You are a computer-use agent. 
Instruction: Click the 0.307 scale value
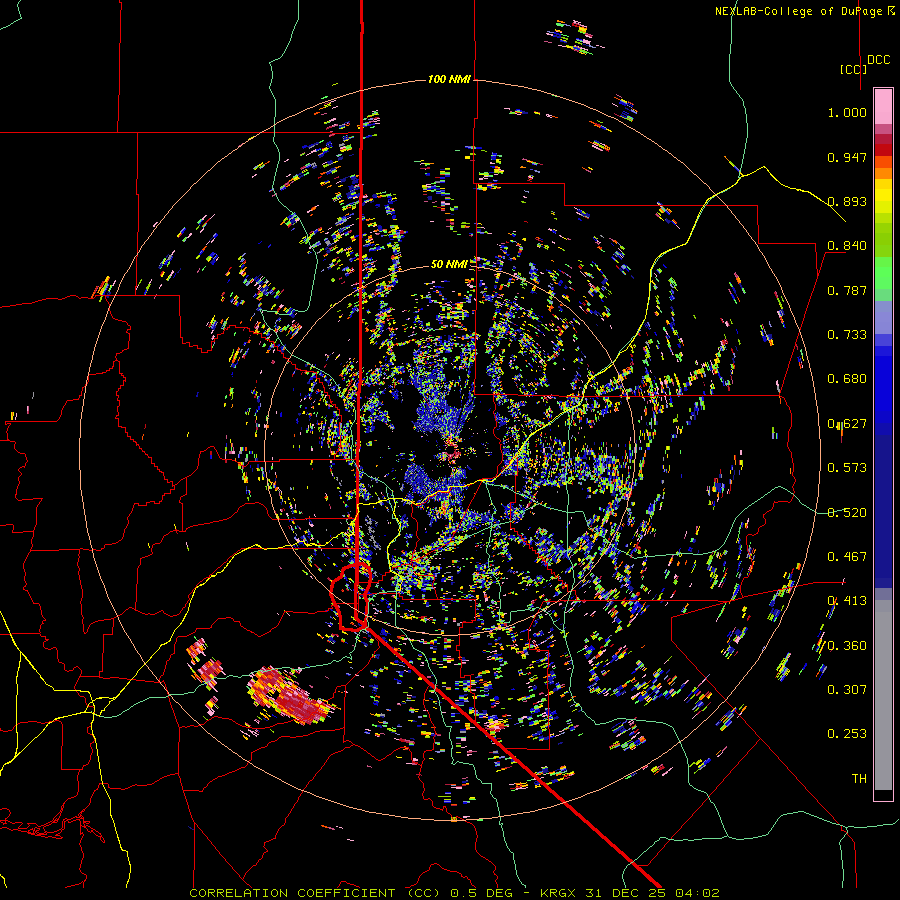(847, 689)
